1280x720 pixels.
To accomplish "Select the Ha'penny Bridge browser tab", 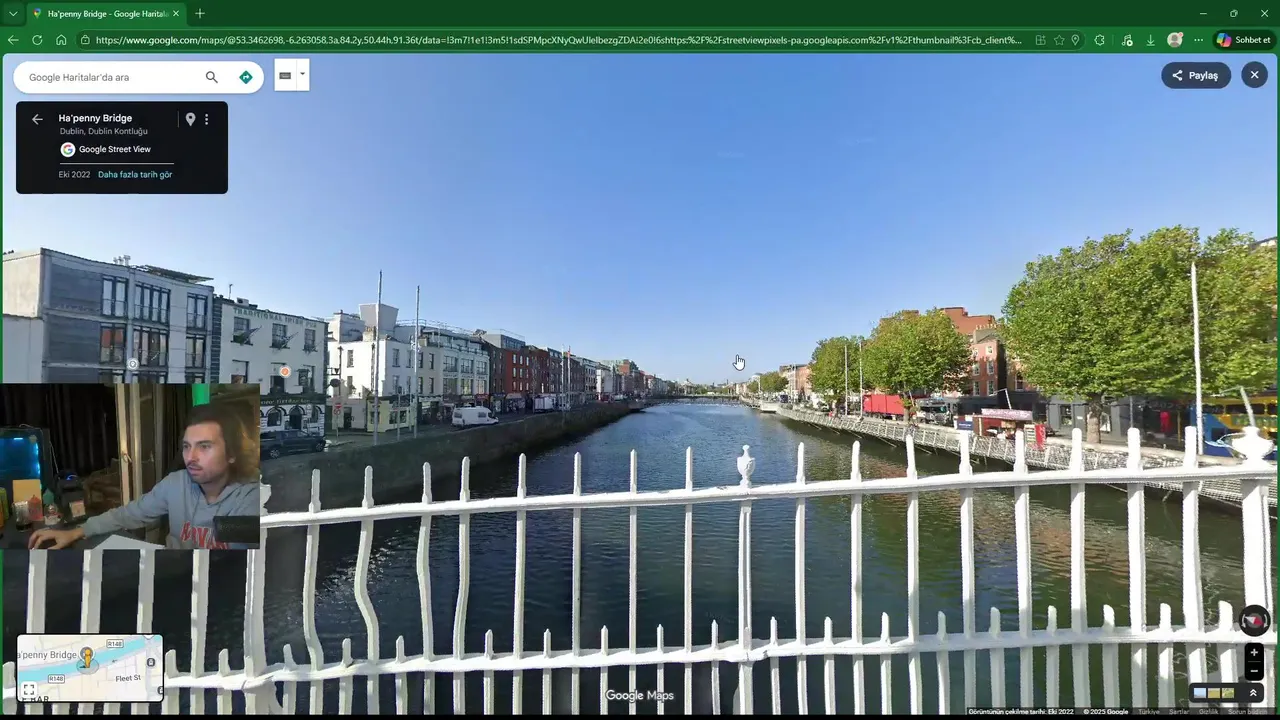I will point(105,14).
